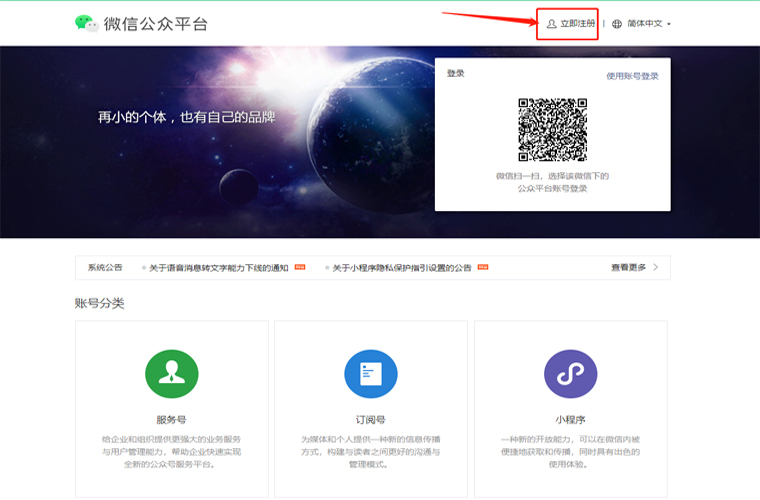Open 查看更多 announcements link
The height and width of the screenshot is (500, 760).
[629, 267]
